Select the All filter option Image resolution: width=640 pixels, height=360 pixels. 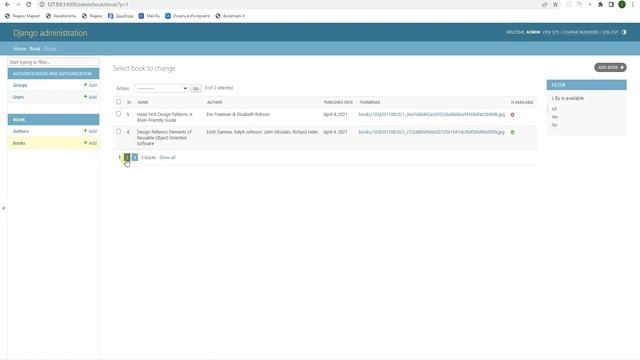554,109
